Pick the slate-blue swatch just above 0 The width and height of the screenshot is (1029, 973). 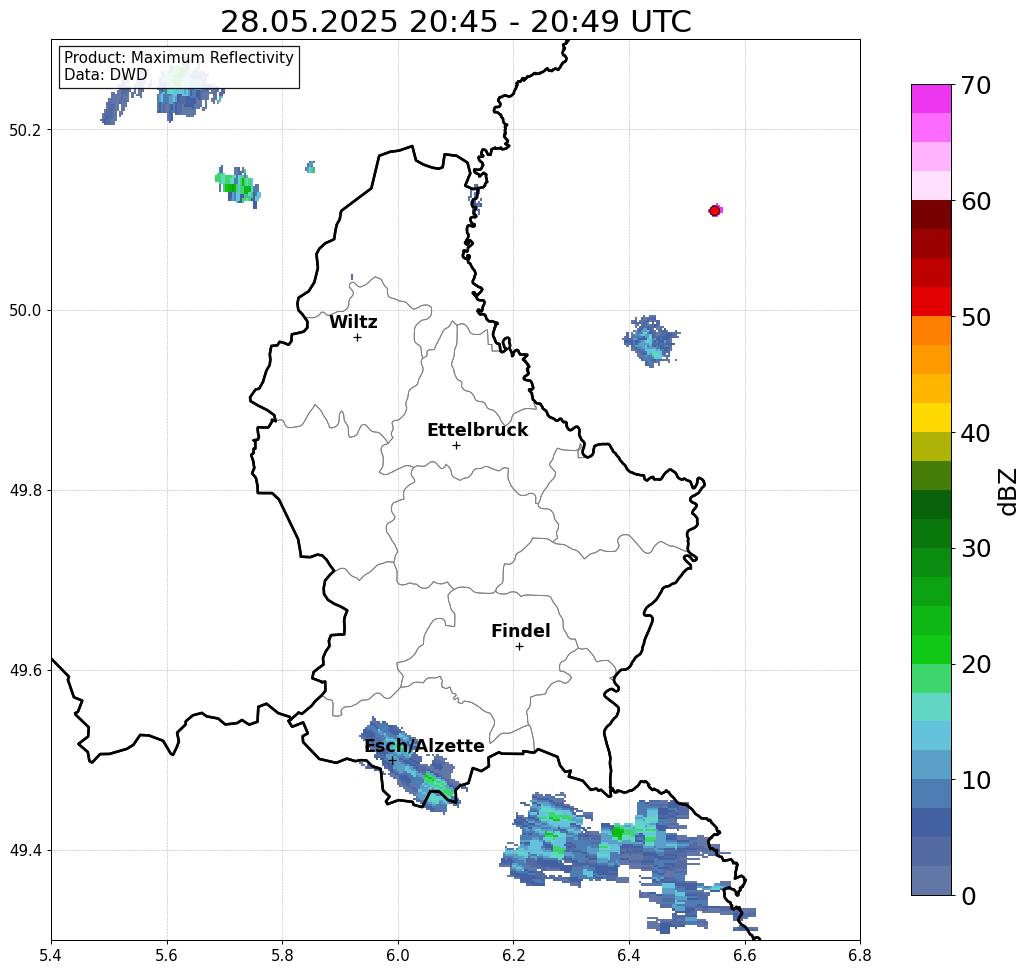tap(931, 880)
